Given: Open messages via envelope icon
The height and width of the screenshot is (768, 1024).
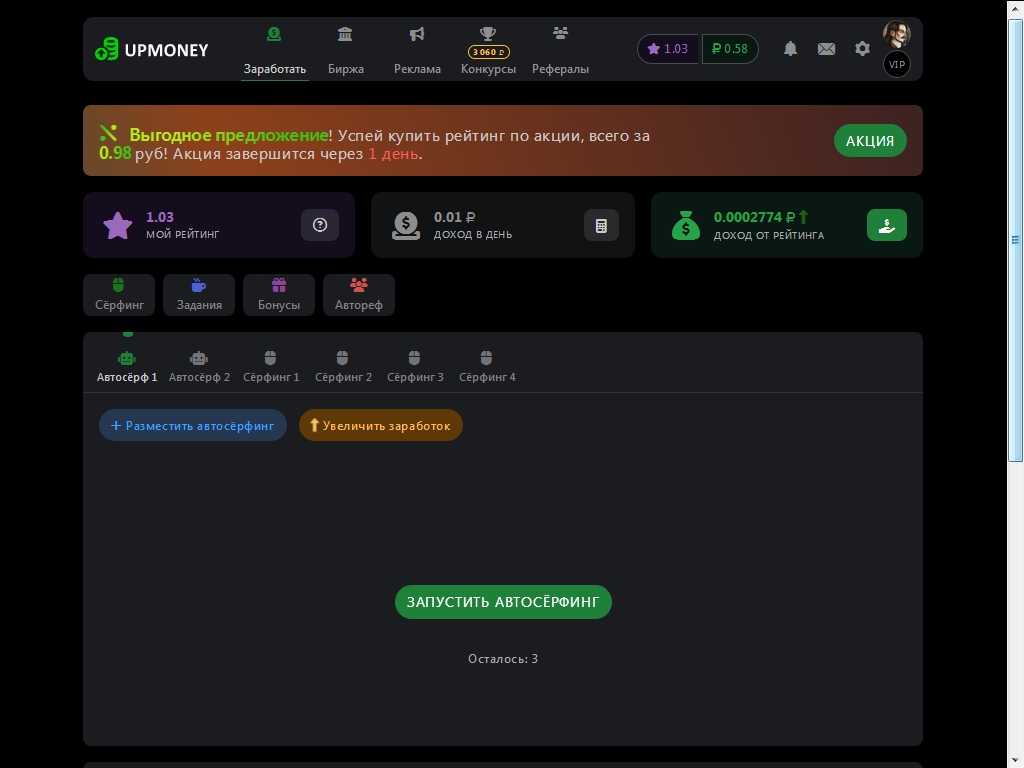Looking at the screenshot, I should (x=826, y=49).
